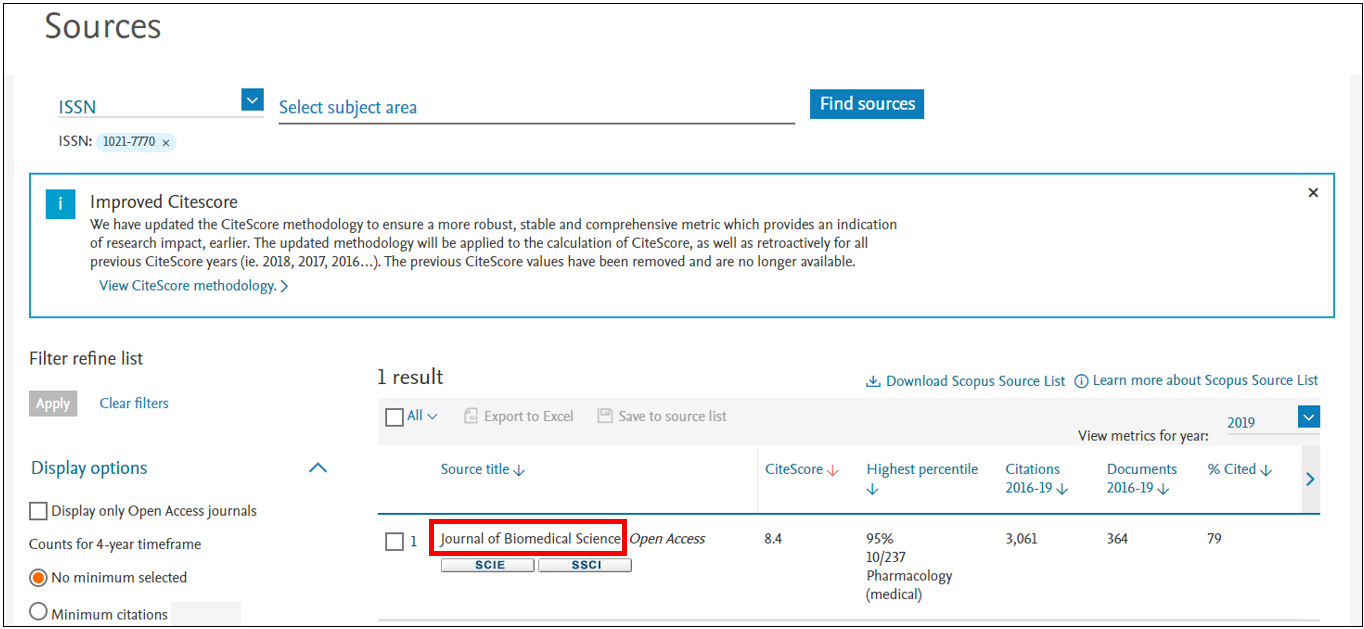Click the Download icon beside Scopus Source List
1364x629 pixels.
(x=873, y=381)
